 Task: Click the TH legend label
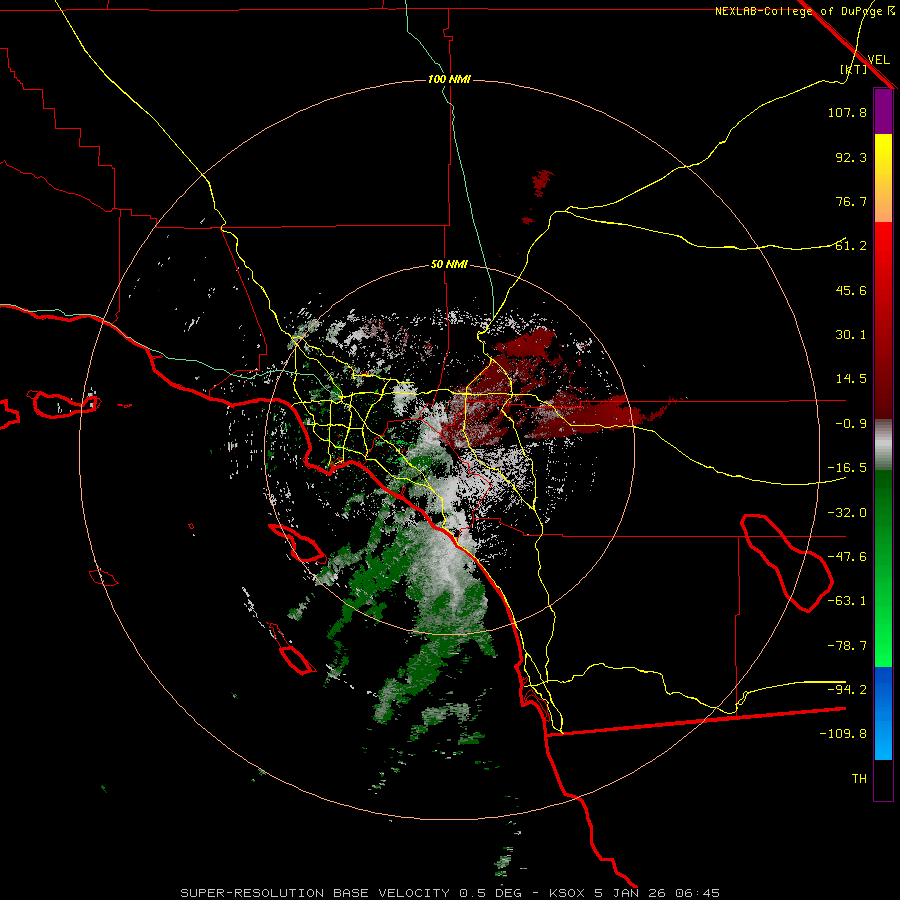(x=859, y=779)
